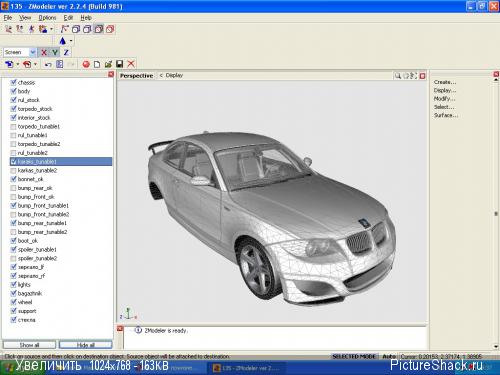Click the New file blank page icon
Screen dimensions: 500x375
click(x=97, y=64)
